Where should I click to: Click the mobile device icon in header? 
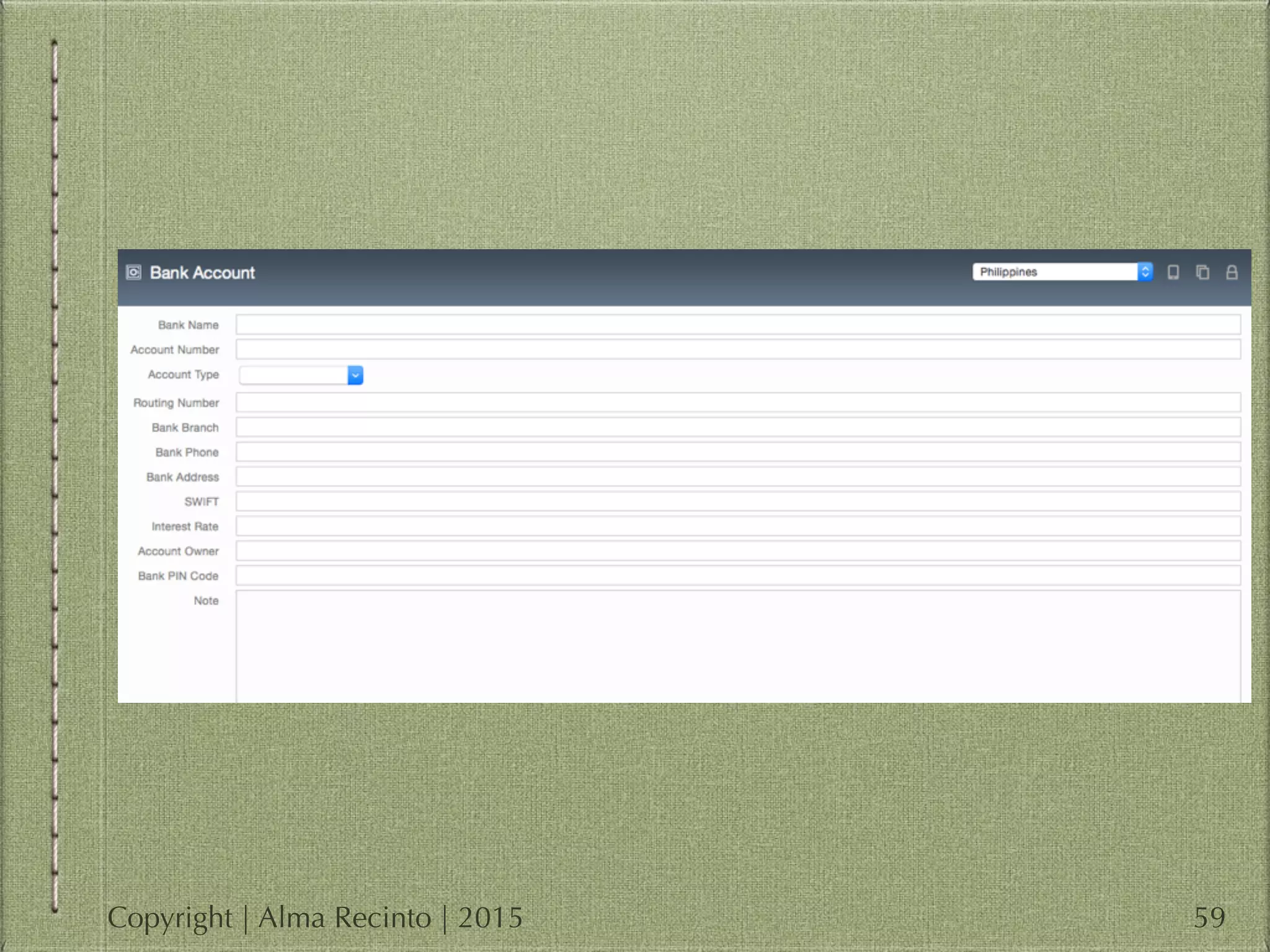coord(1173,272)
